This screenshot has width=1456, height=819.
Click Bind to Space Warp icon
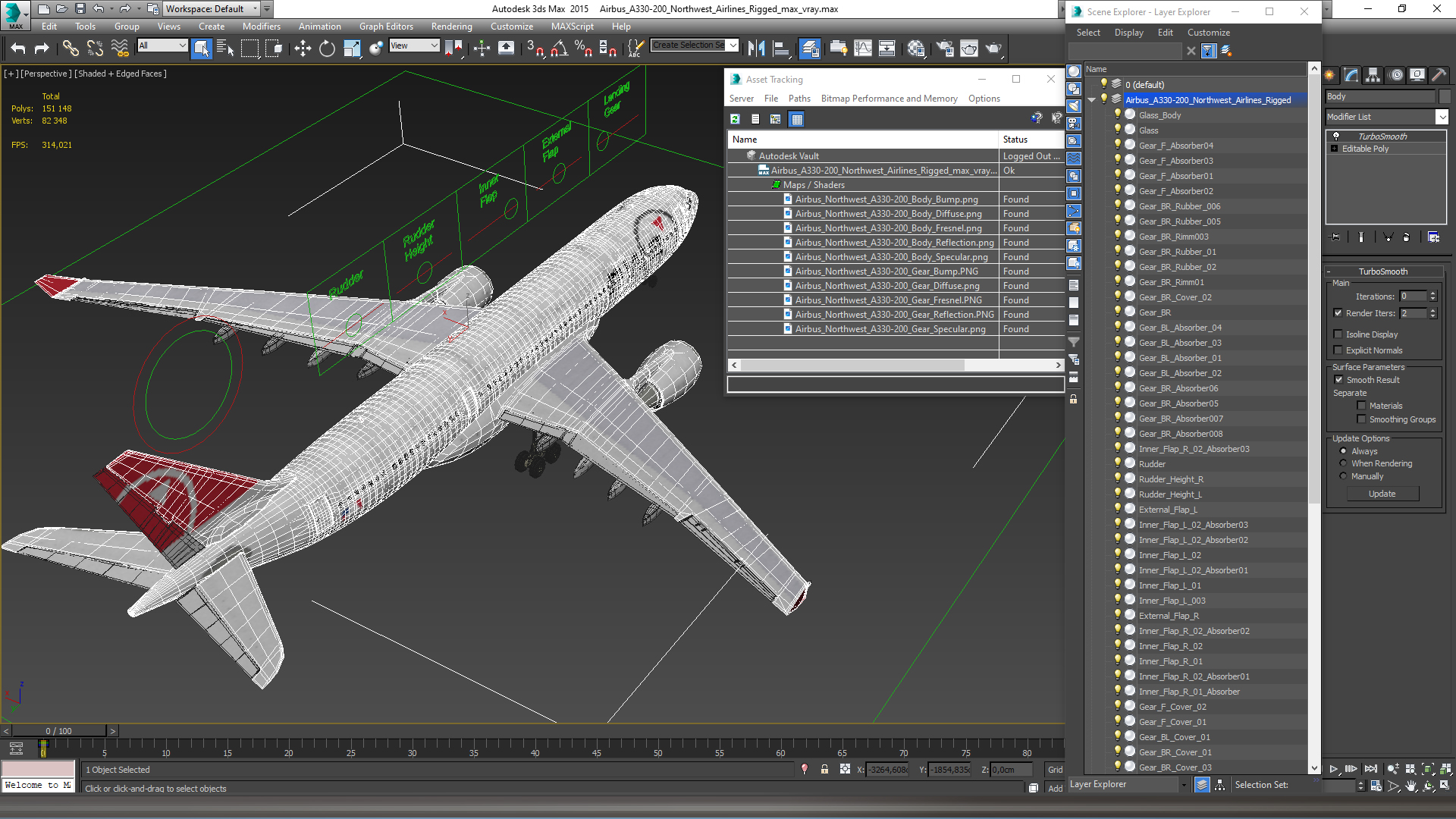tap(120, 49)
